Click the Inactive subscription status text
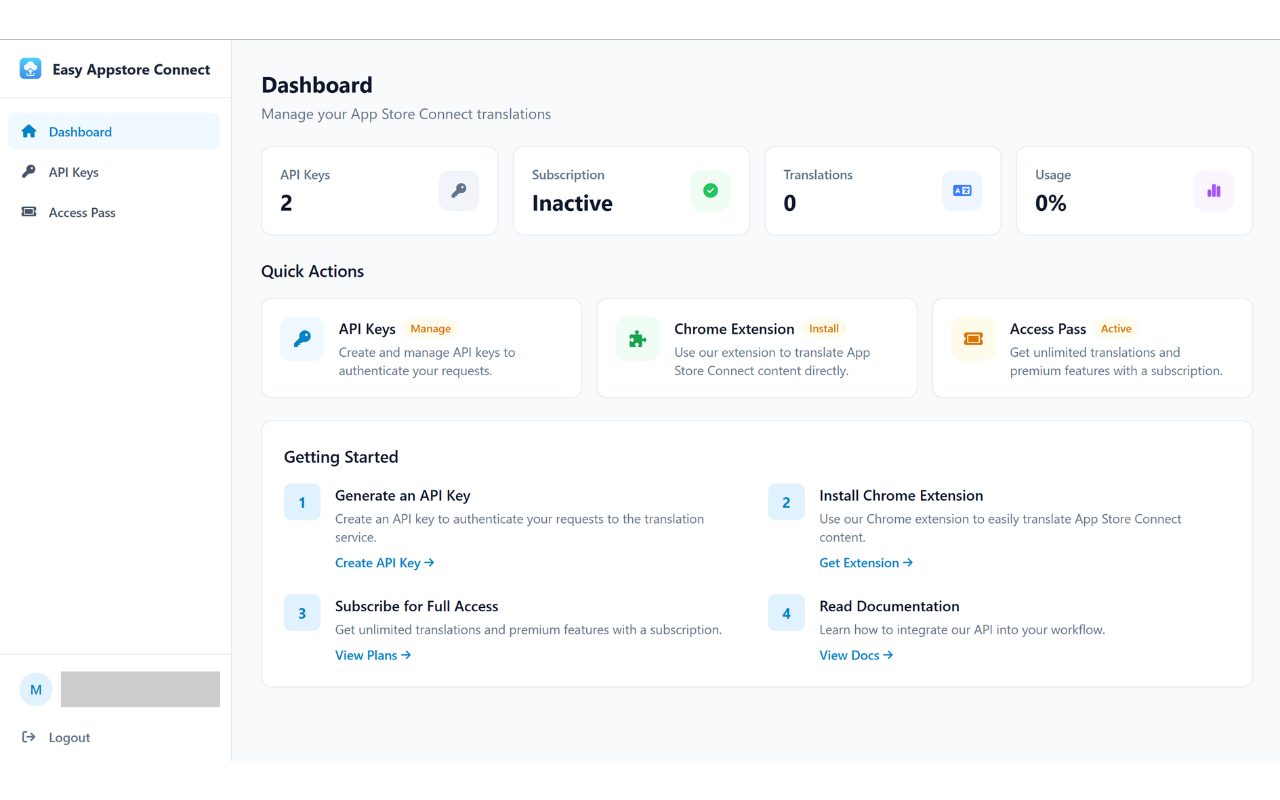This screenshot has height=800, width=1280. click(572, 203)
